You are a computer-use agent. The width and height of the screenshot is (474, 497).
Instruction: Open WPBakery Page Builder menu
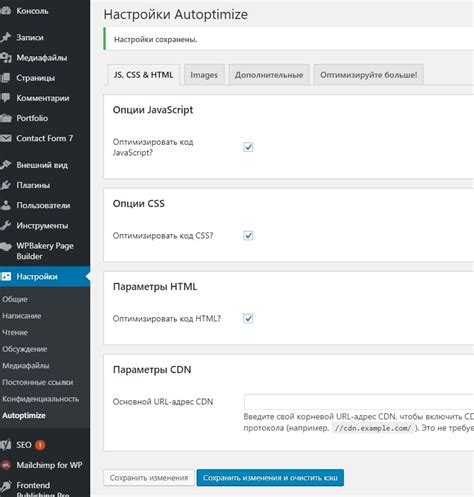pyautogui.click(x=45, y=251)
